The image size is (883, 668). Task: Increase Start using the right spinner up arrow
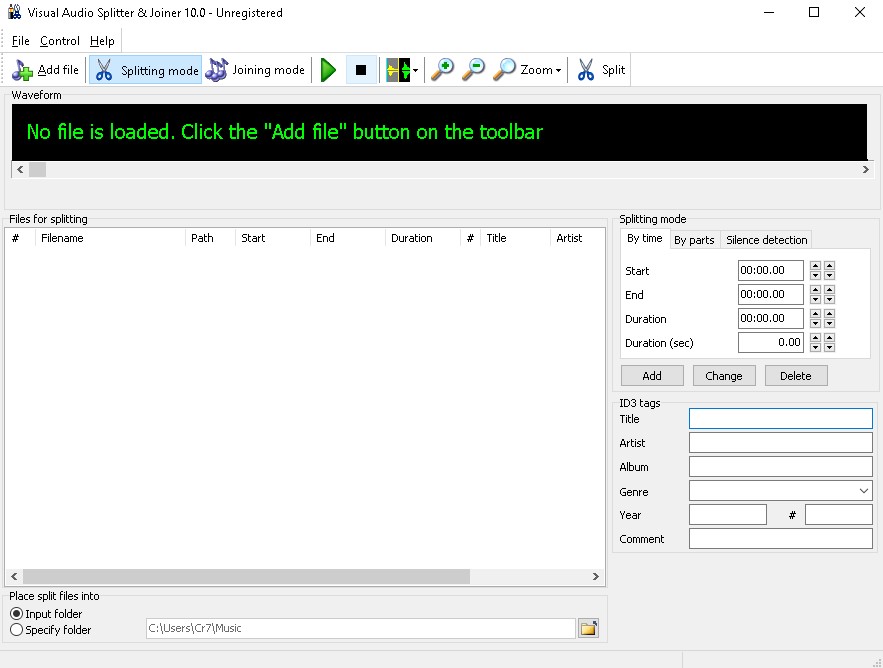829,266
